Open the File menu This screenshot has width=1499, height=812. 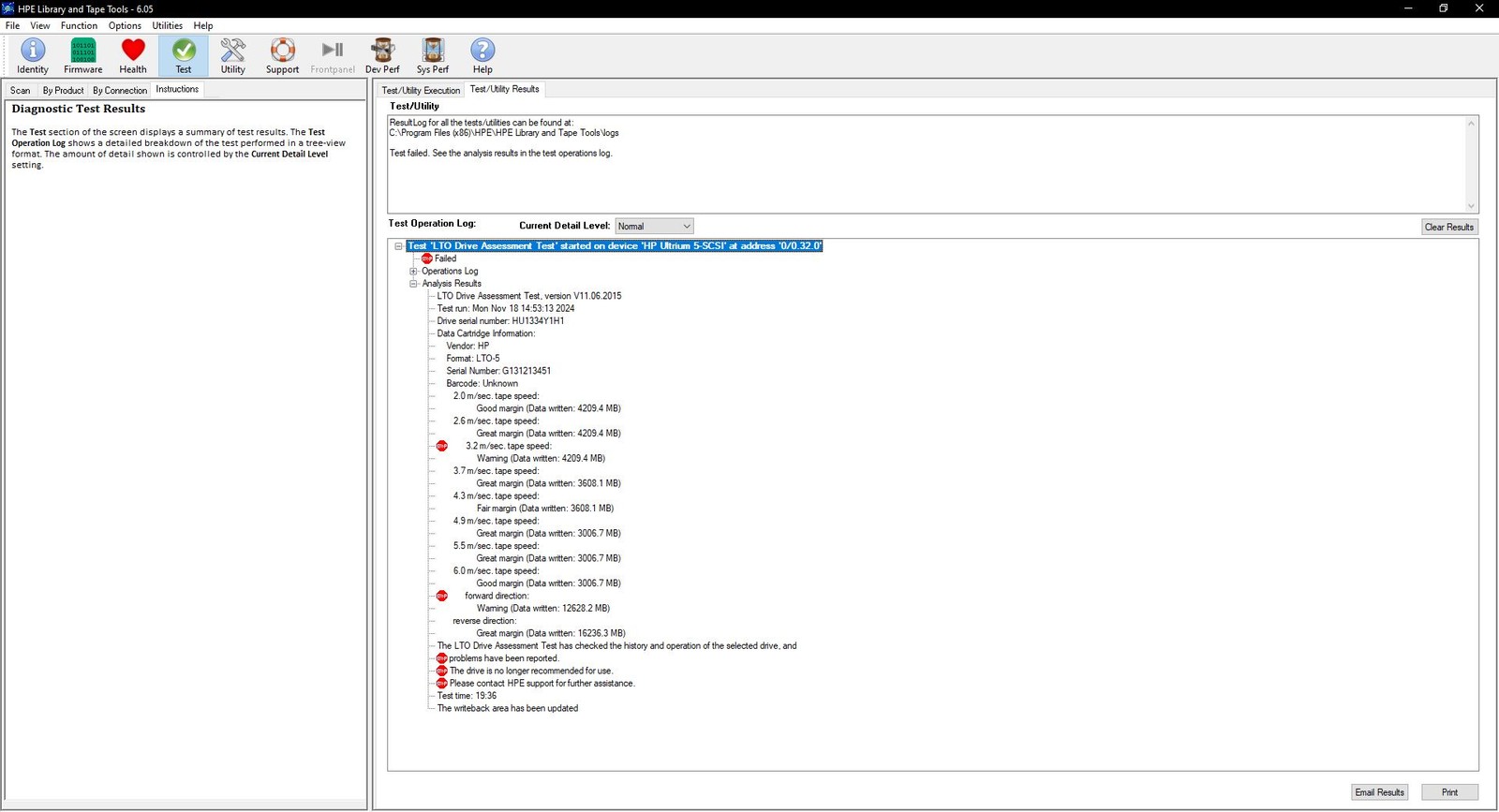pyautogui.click(x=12, y=25)
